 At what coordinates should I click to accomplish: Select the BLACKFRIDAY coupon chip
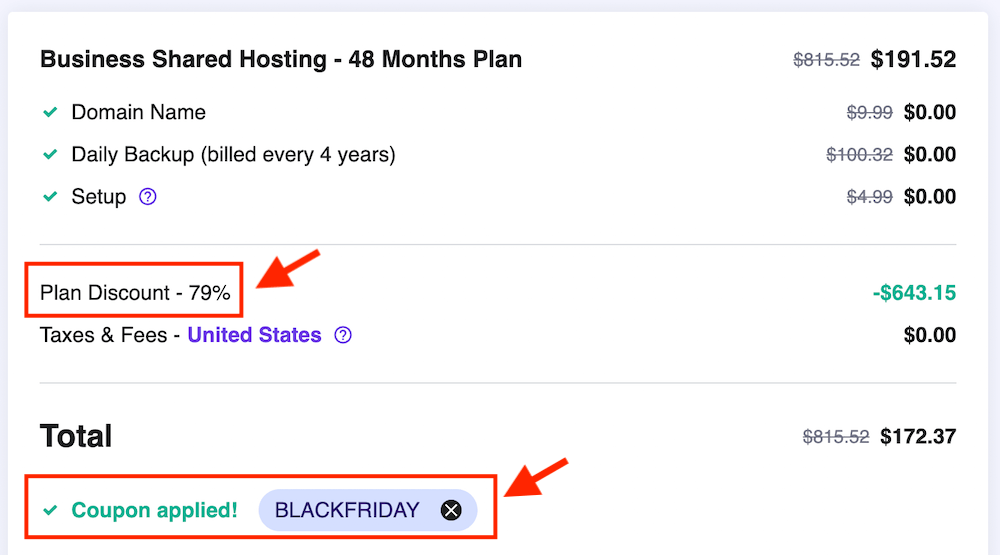coord(346,511)
